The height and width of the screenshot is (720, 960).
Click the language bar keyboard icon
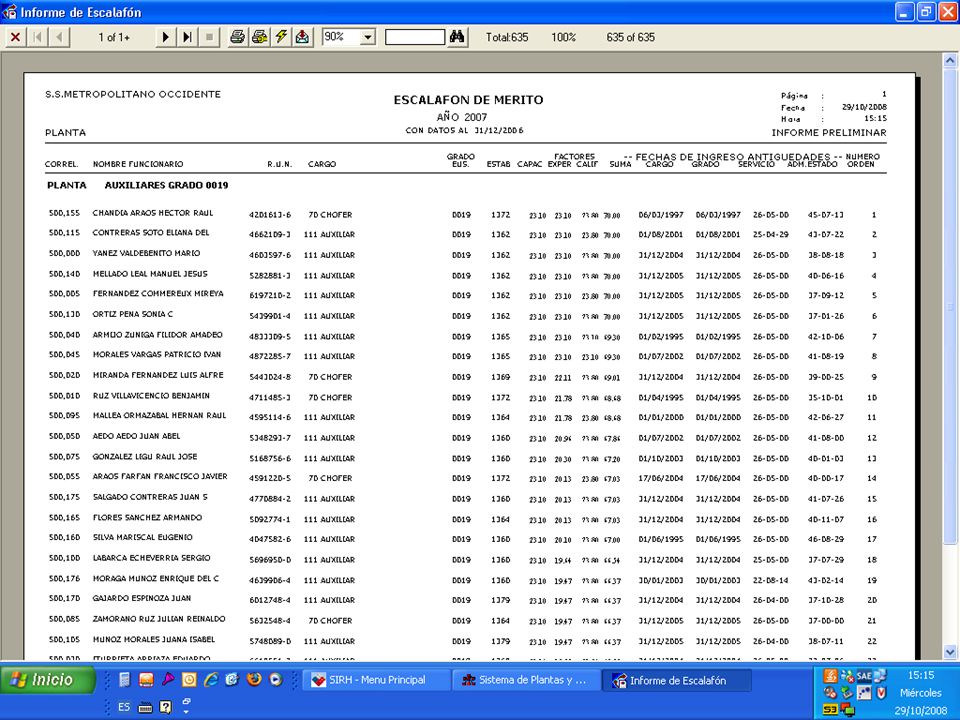pos(145,708)
